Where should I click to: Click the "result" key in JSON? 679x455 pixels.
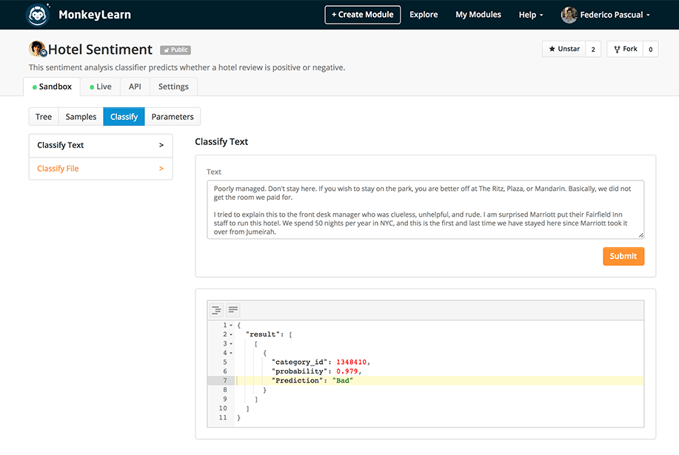tap(262, 334)
